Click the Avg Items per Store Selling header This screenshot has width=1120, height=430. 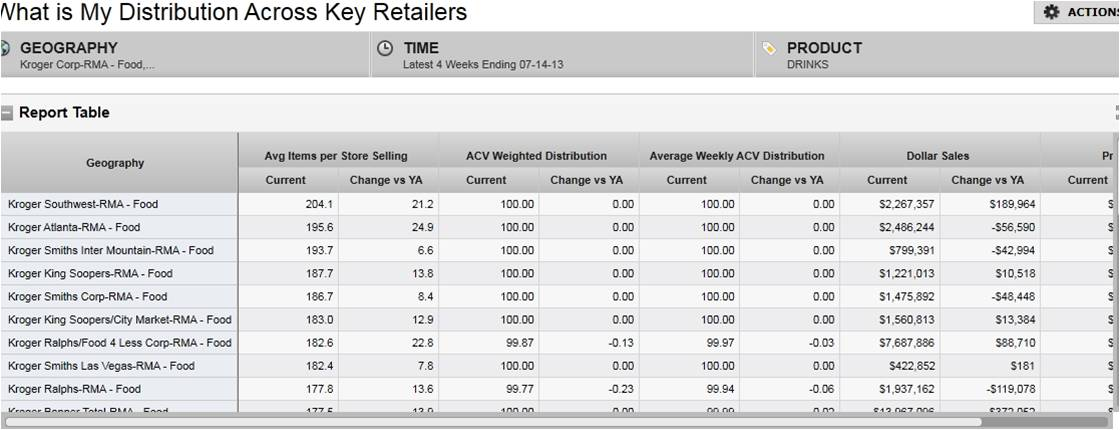coord(336,155)
